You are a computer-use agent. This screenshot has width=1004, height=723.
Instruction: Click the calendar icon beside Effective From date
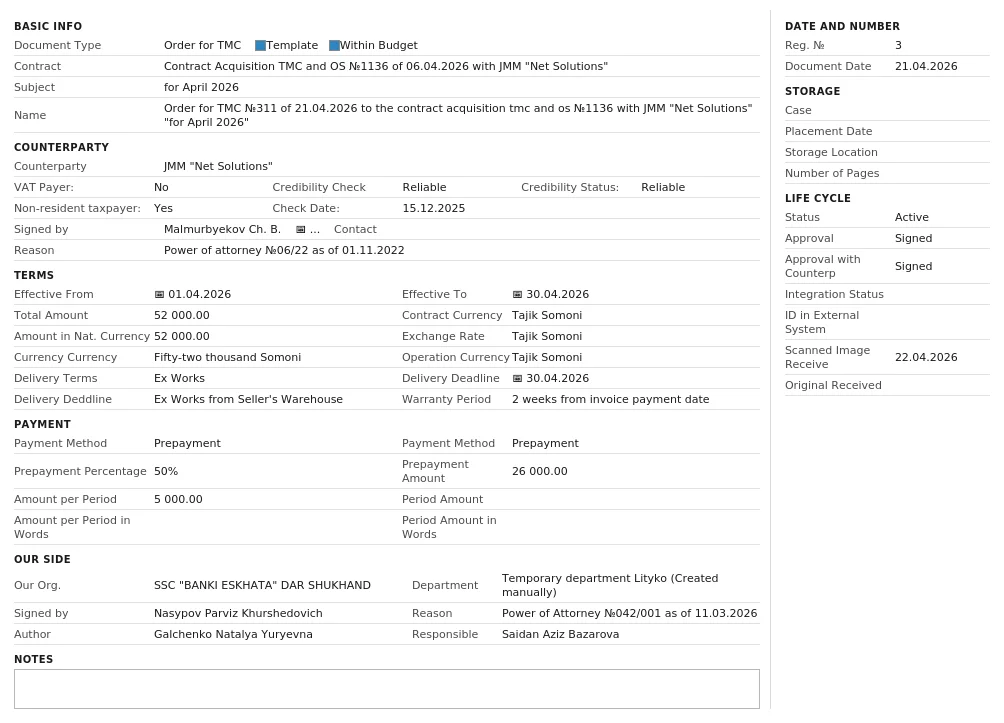[159, 295]
